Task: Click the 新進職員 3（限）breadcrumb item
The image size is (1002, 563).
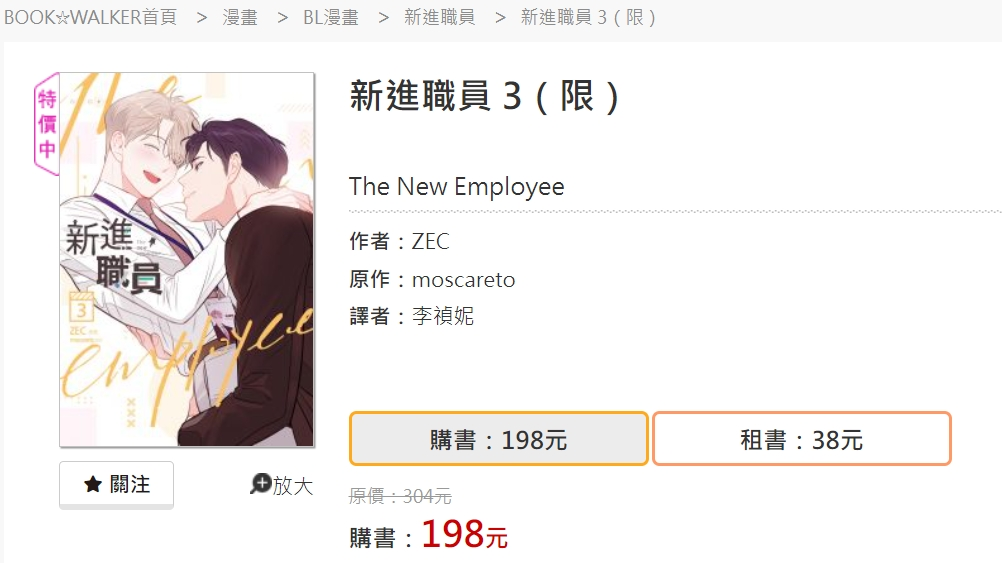Action: pos(588,17)
